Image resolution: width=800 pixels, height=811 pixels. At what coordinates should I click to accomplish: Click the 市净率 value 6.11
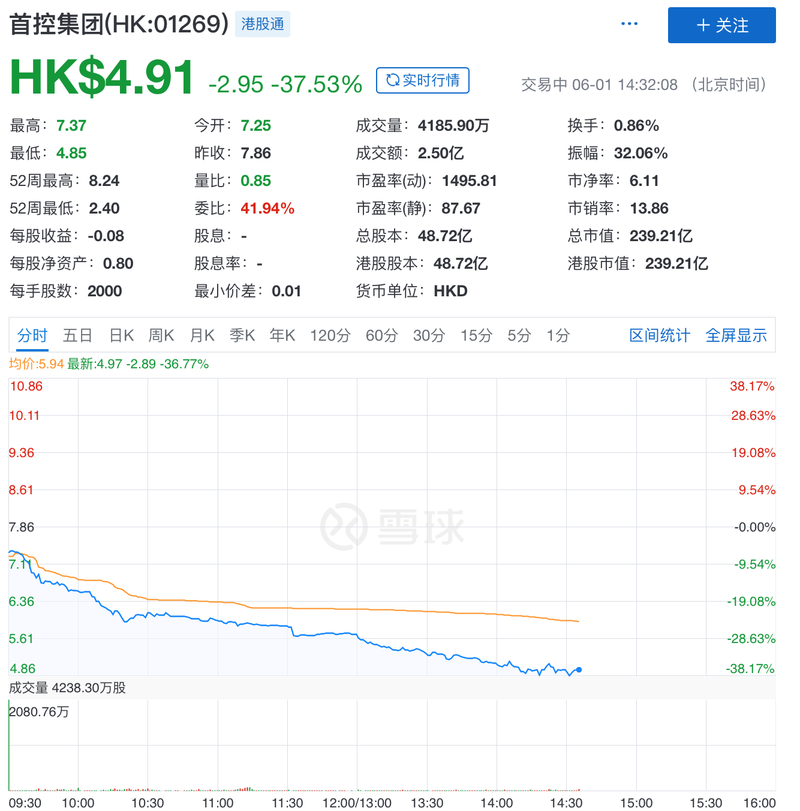(x=644, y=181)
